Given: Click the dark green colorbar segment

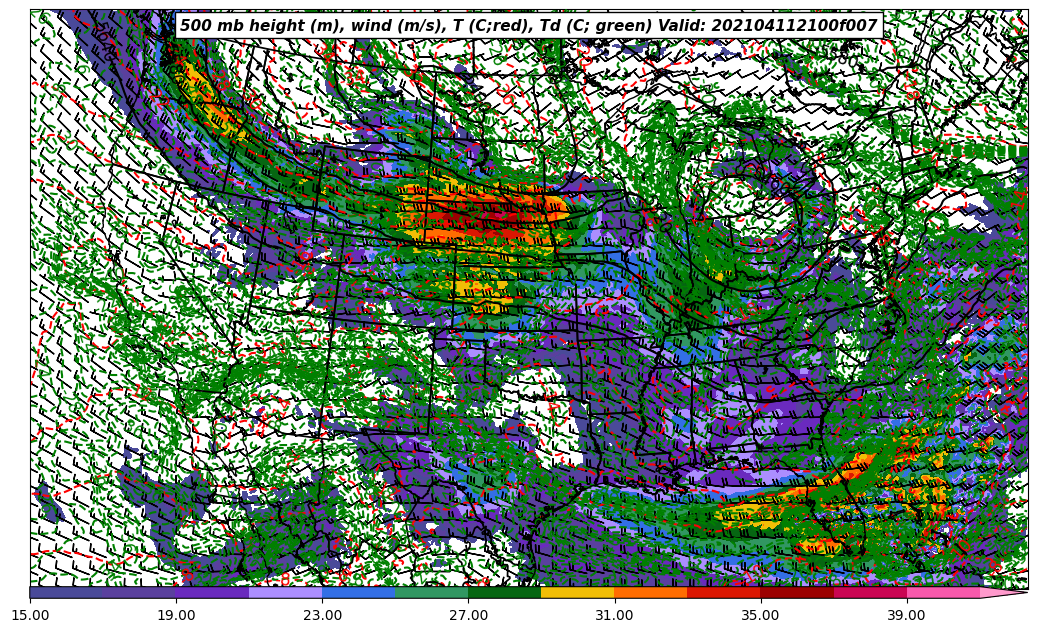Looking at the screenshot, I should [x=504, y=592].
